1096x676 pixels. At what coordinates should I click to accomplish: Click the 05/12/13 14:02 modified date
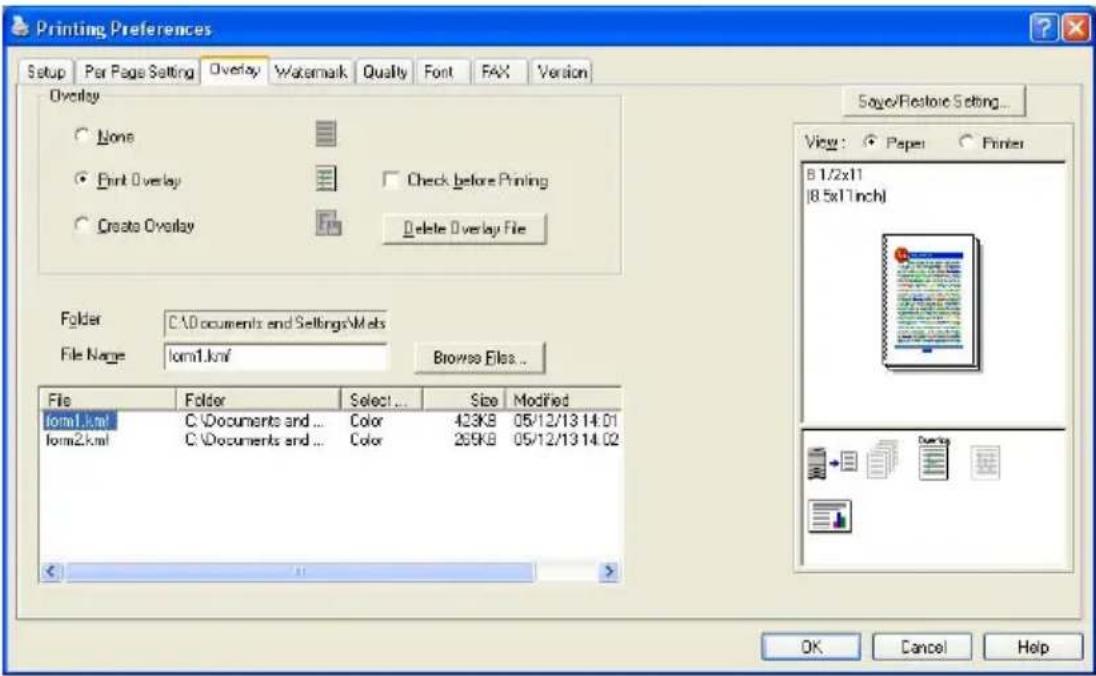tap(565, 440)
